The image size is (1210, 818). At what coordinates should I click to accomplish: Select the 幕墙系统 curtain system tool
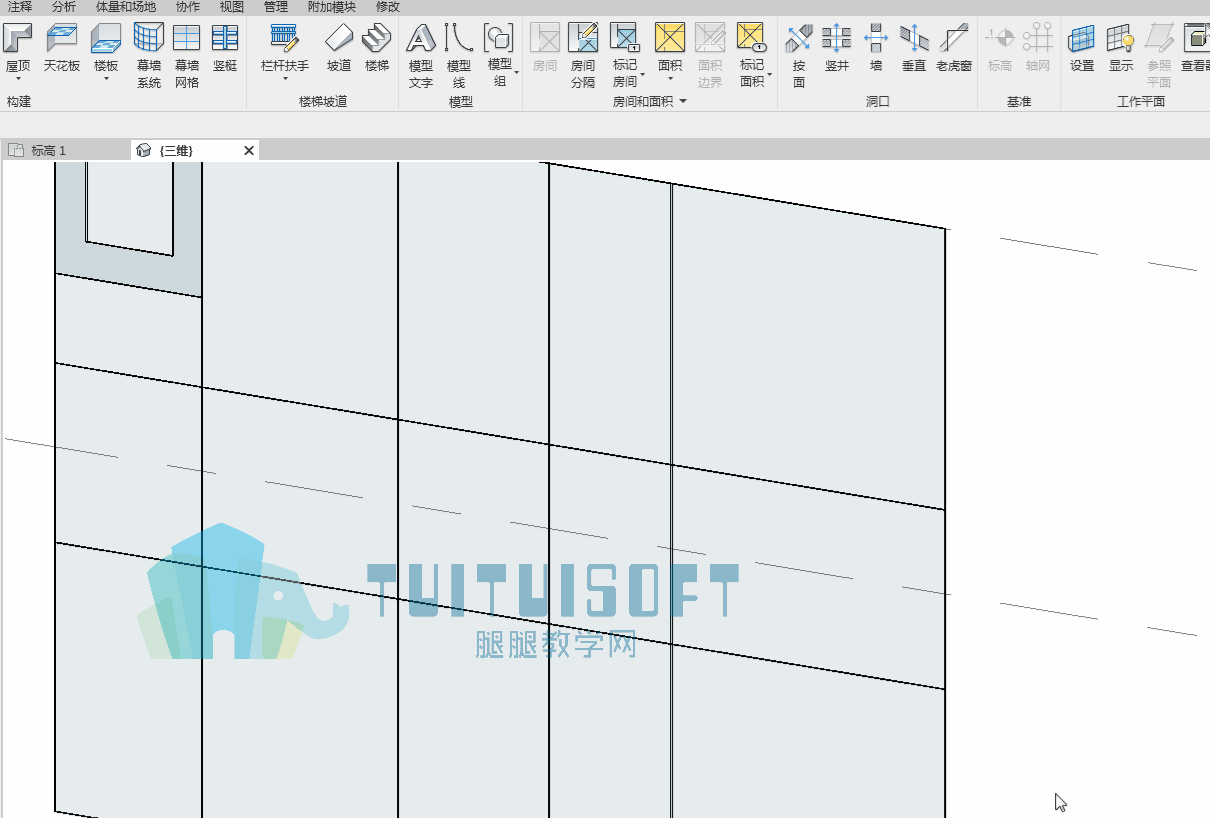pyautogui.click(x=149, y=56)
